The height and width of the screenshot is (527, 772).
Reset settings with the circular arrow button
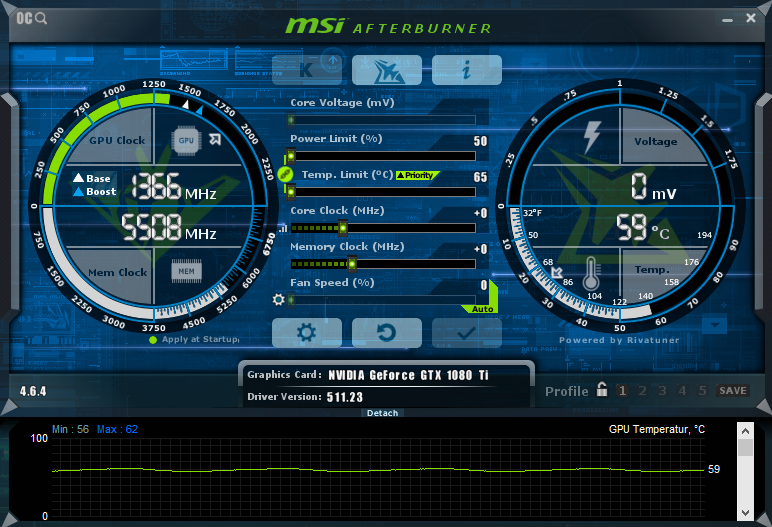[387, 333]
